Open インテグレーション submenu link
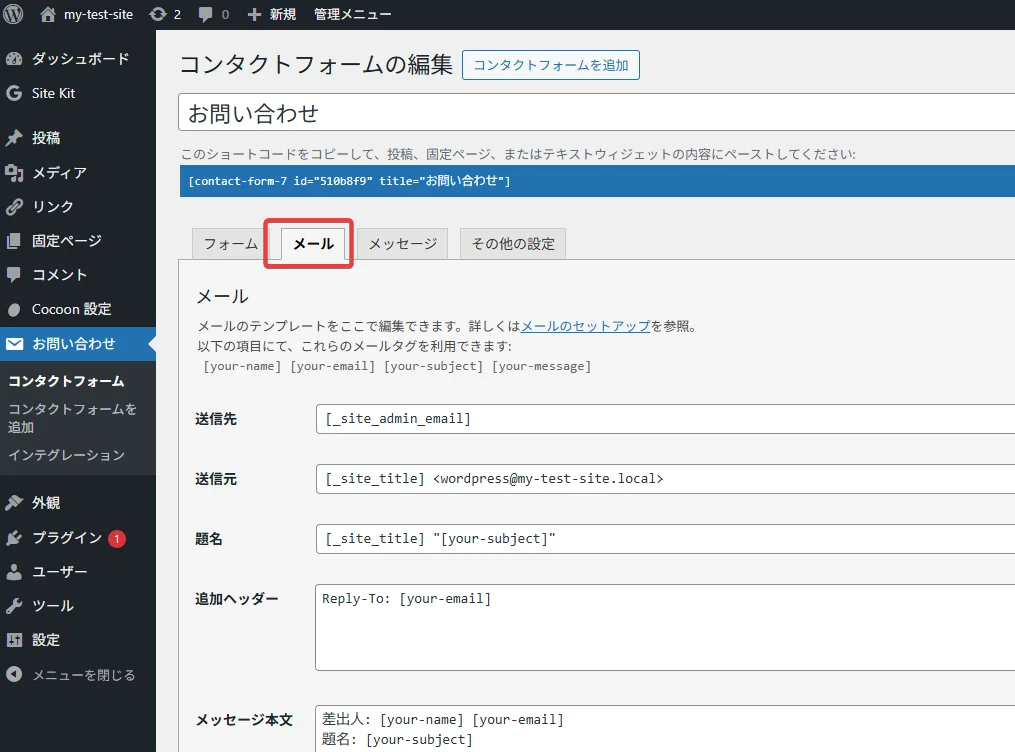This screenshot has width=1015, height=752. pos(66,455)
